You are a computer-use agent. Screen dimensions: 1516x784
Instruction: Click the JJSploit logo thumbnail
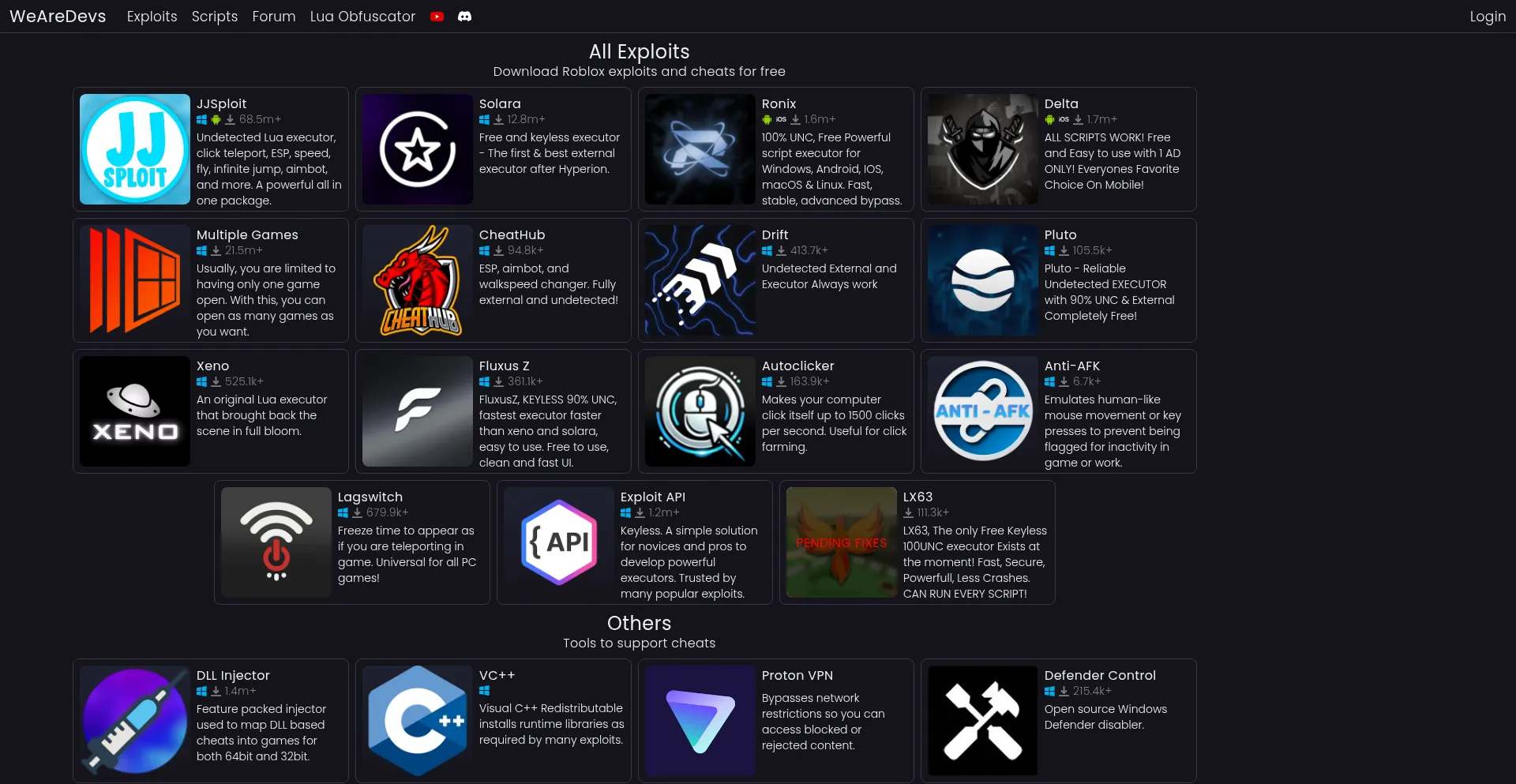[135, 149]
